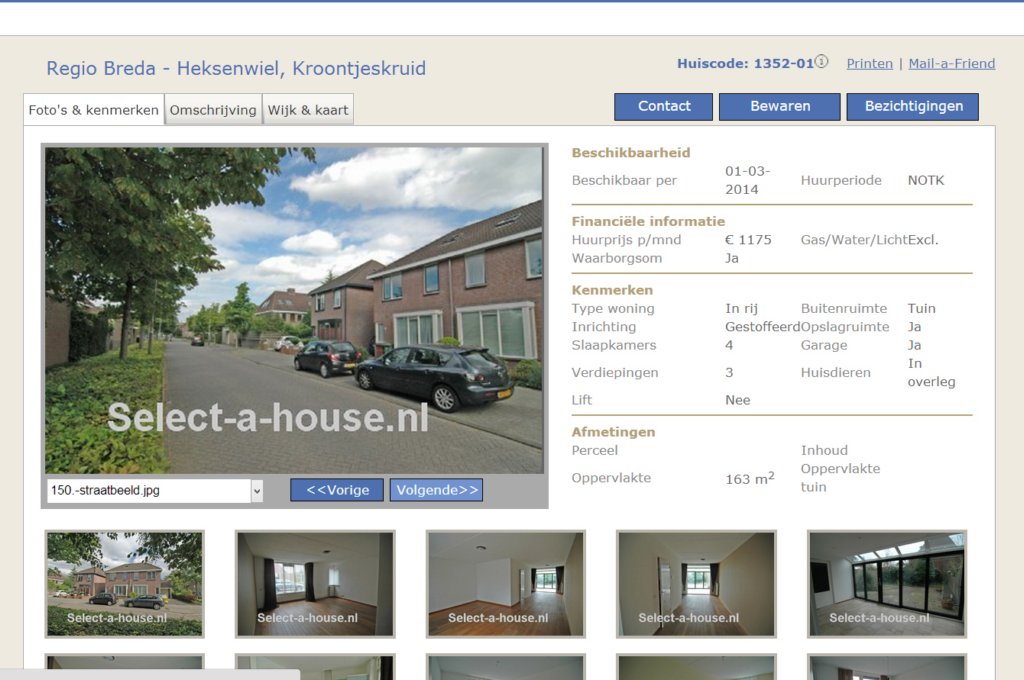
Task: Click the Mail-a-Friend link
Action: pos(951,63)
